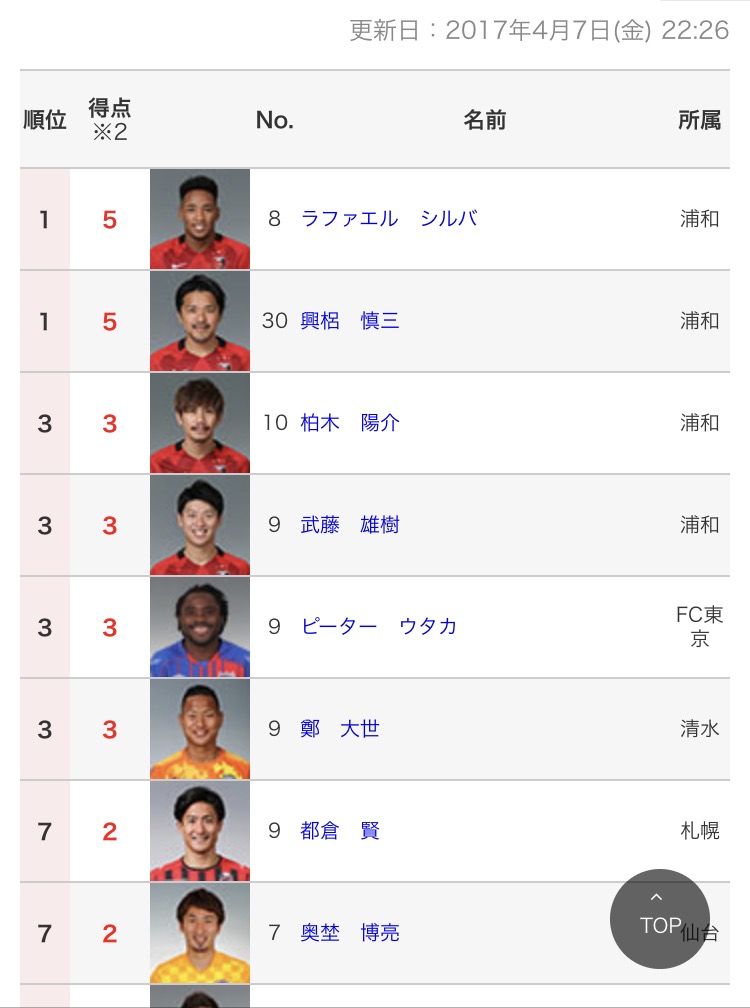
Task: Click 都倉 賢's player photo
Action: 200,831
